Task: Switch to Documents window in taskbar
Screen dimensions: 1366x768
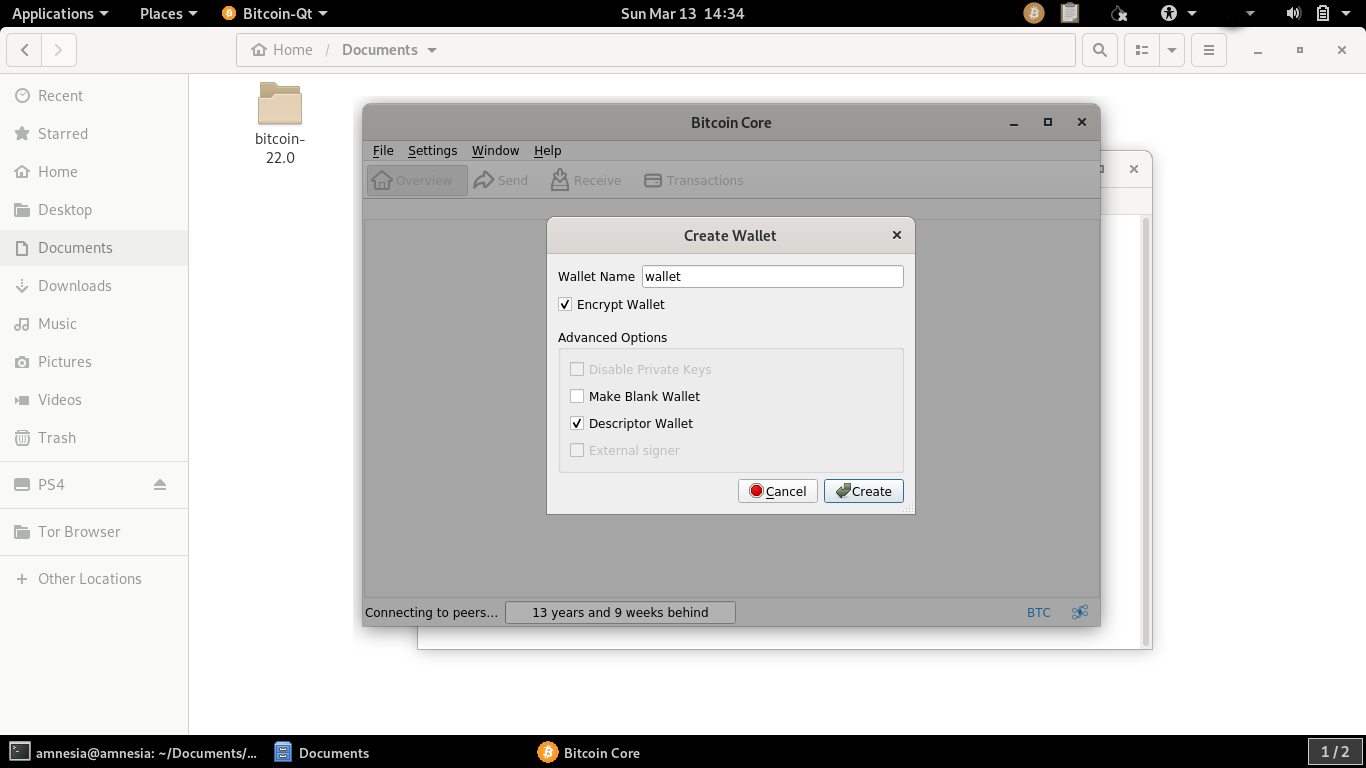Action: pos(322,752)
